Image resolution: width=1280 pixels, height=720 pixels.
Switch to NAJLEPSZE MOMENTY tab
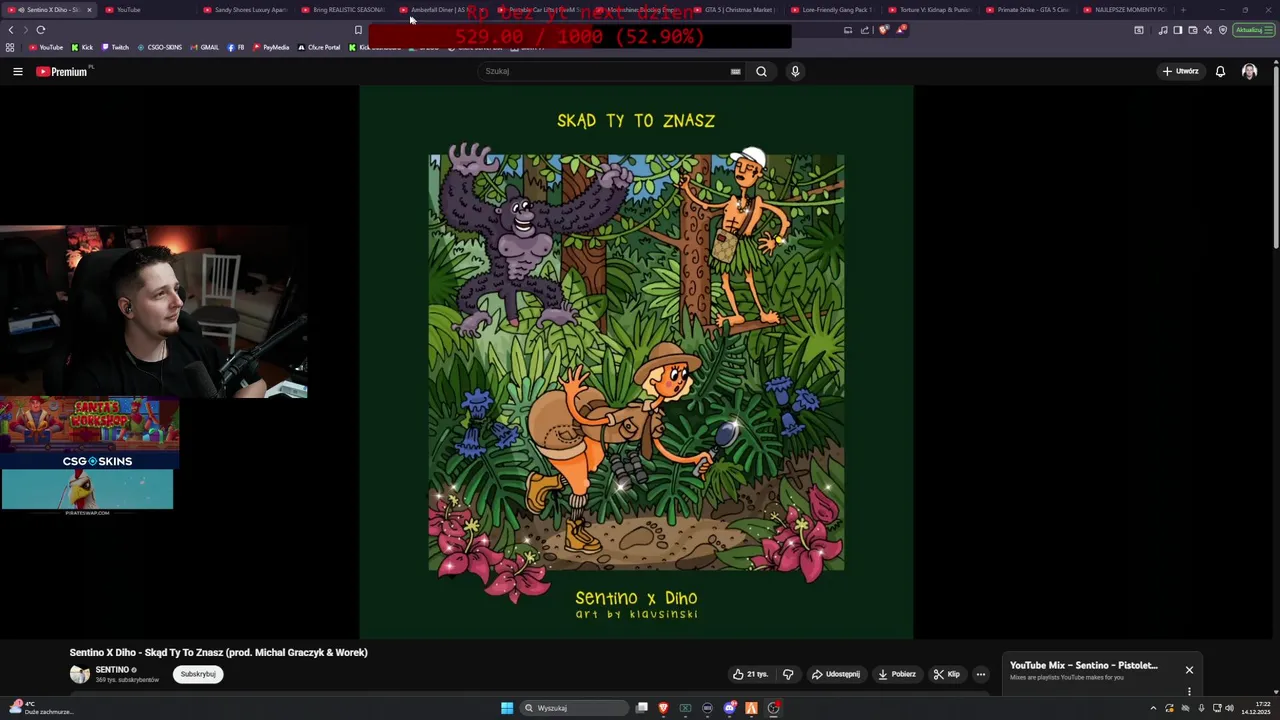pos(1127,10)
